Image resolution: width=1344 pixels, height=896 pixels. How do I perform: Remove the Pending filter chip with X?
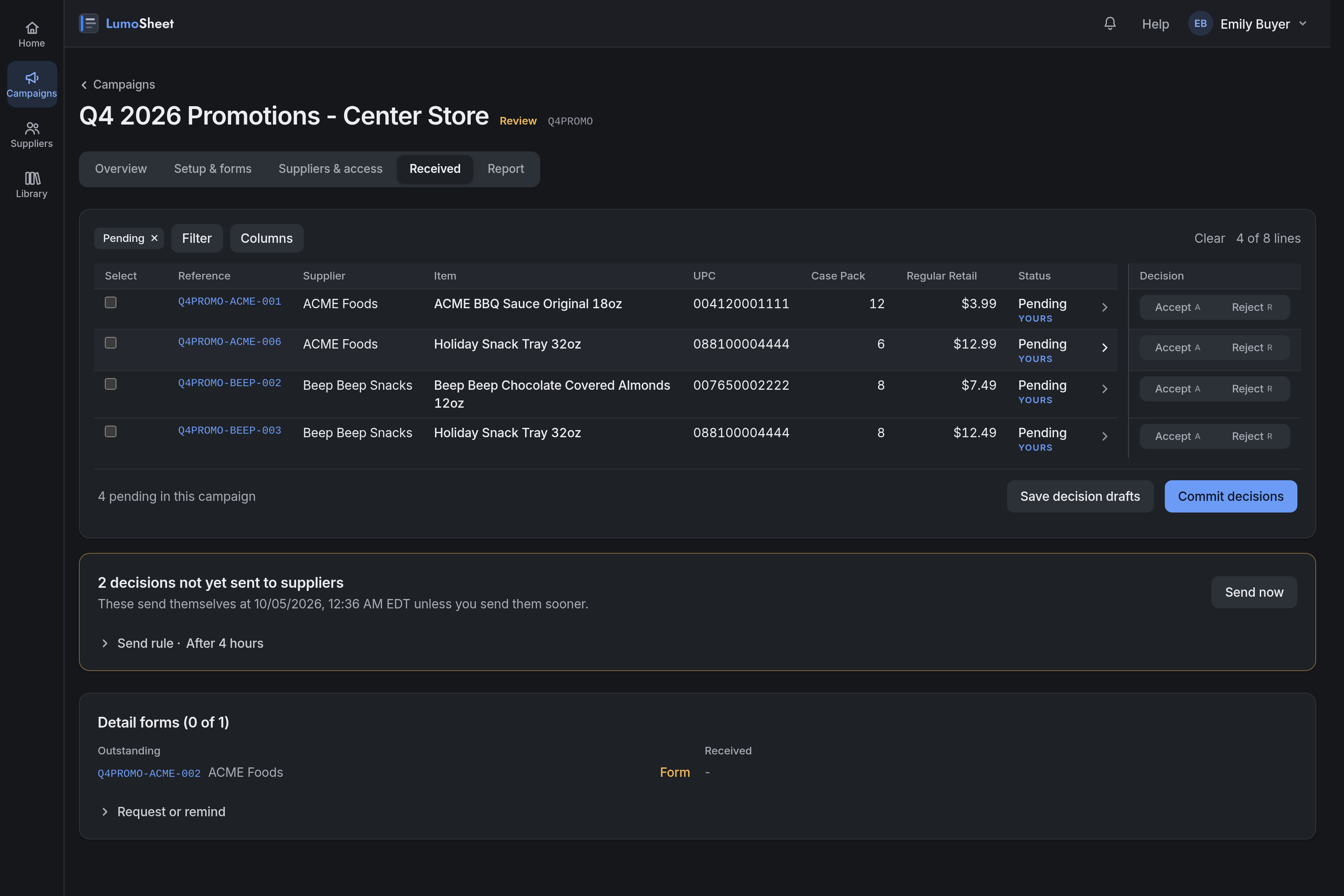point(154,238)
